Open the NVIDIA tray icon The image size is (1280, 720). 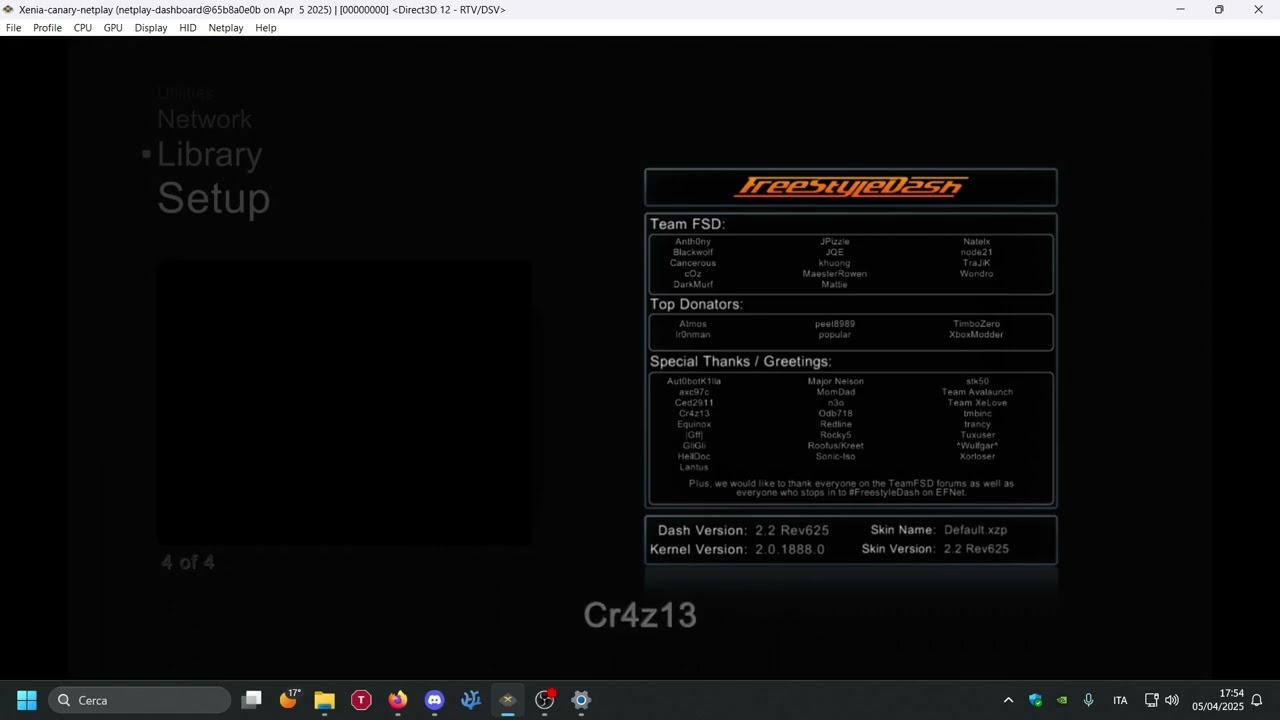[x=1062, y=700]
